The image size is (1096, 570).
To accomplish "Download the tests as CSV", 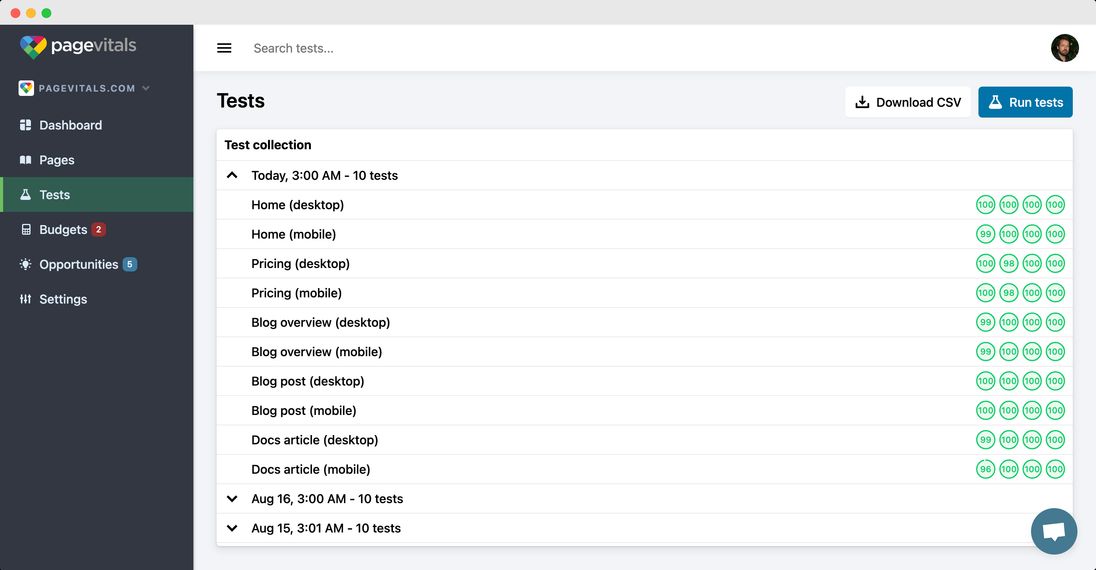I will [x=908, y=102].
